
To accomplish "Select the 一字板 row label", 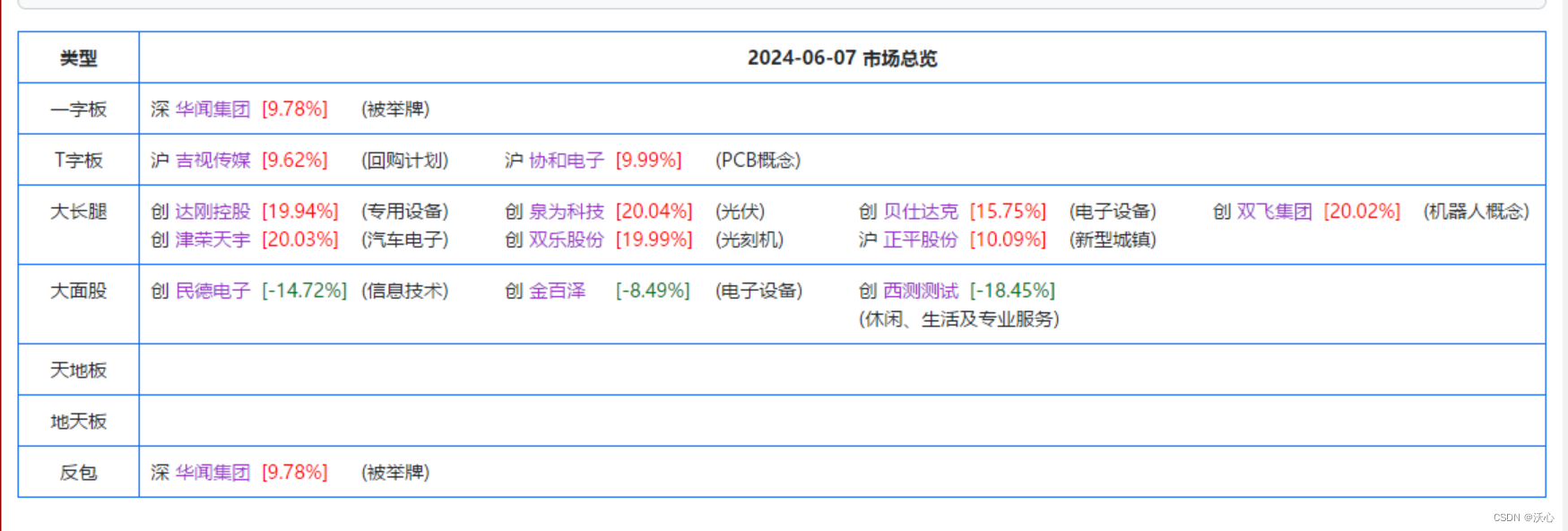I will coord(79,109).
